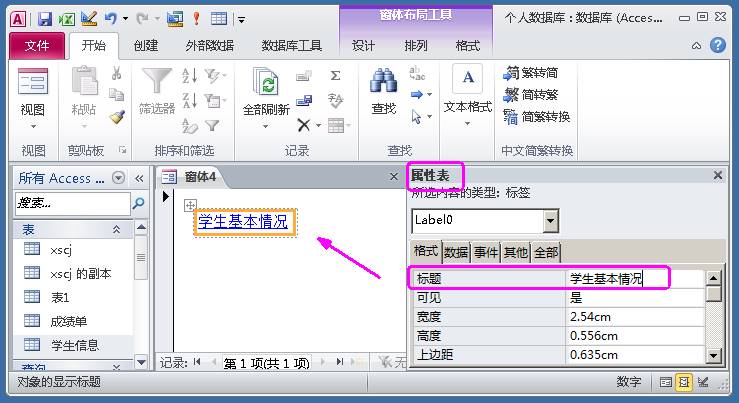This screenshot has height=403, width=739.
Task: Close the 窗体4 form tab
Action: click(x=394, y=177)
